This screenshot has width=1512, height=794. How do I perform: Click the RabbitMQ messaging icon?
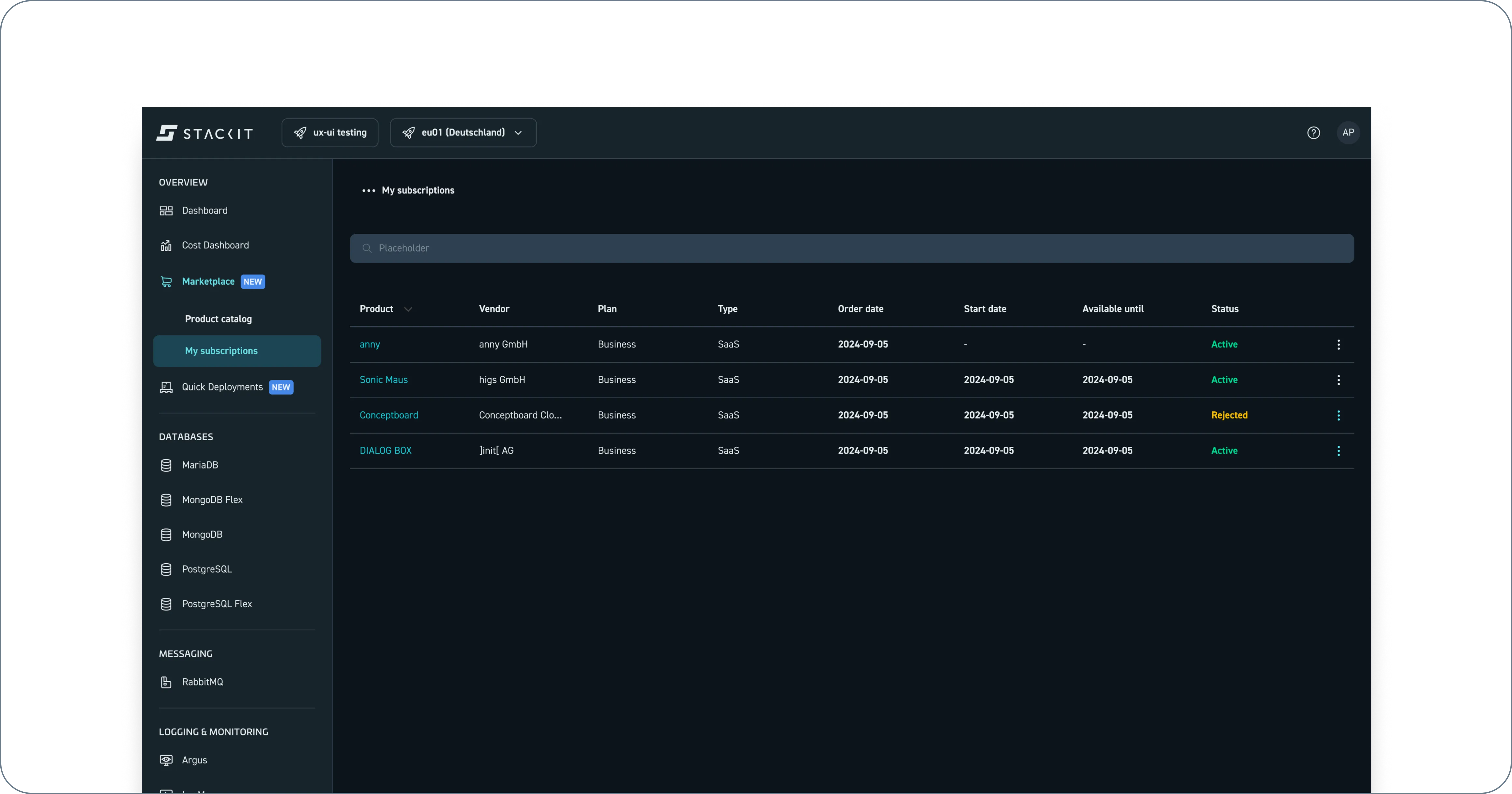[166, 682]
